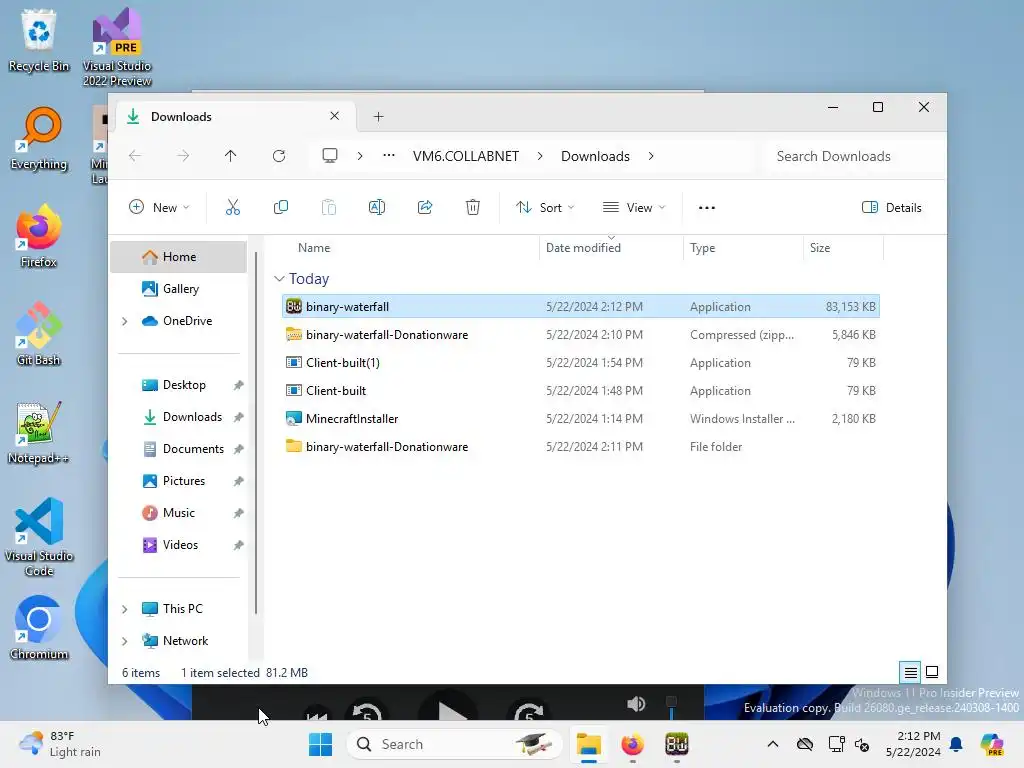The height and width of the screenshot is (768, 1024).
Task: Click the File Explorer taskbar icon
Action: 588,744
